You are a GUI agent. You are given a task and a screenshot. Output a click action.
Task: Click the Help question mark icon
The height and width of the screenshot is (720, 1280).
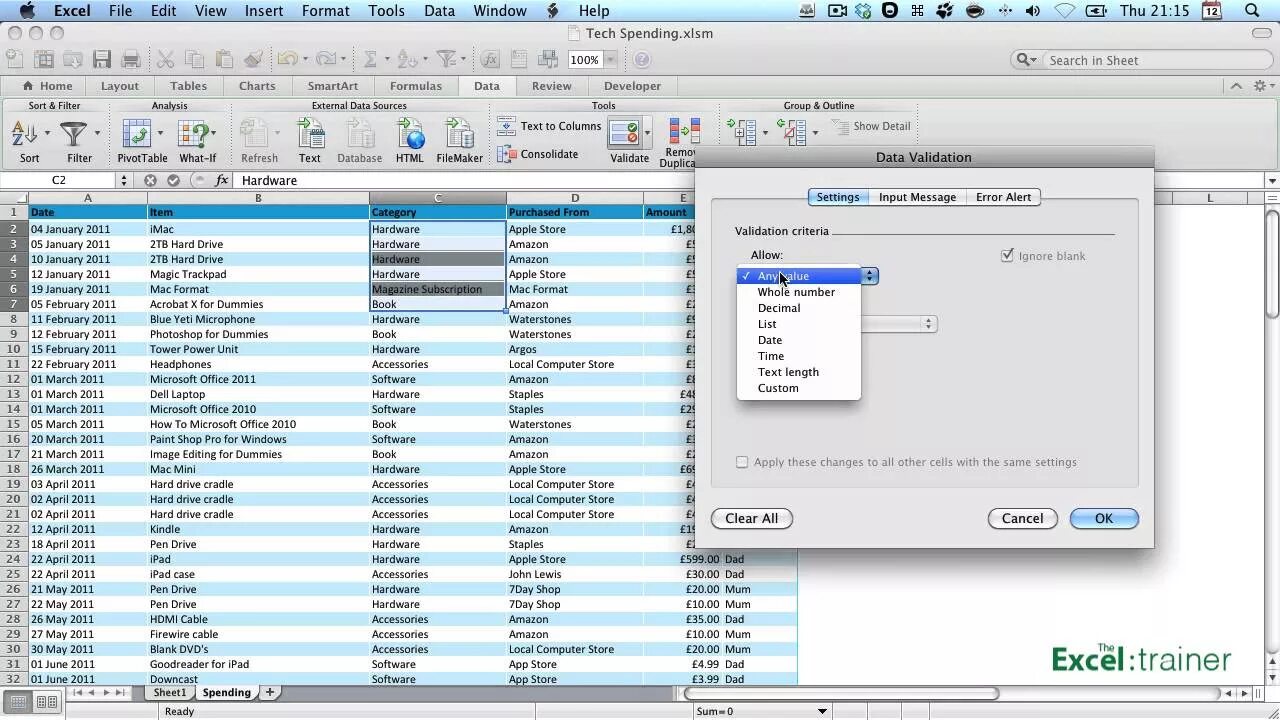click(x=643, y=60)
